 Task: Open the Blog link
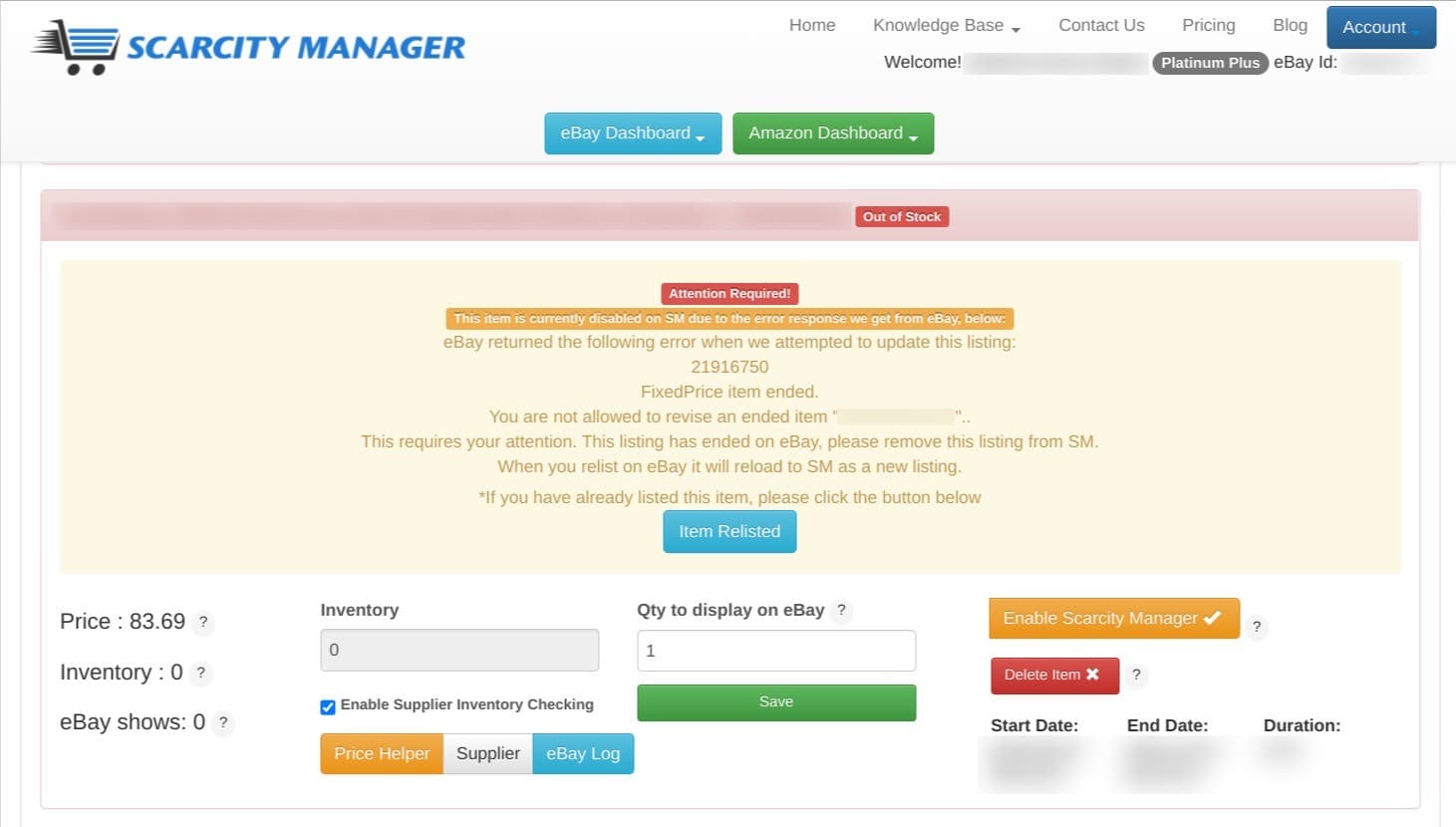point(1290,26)
